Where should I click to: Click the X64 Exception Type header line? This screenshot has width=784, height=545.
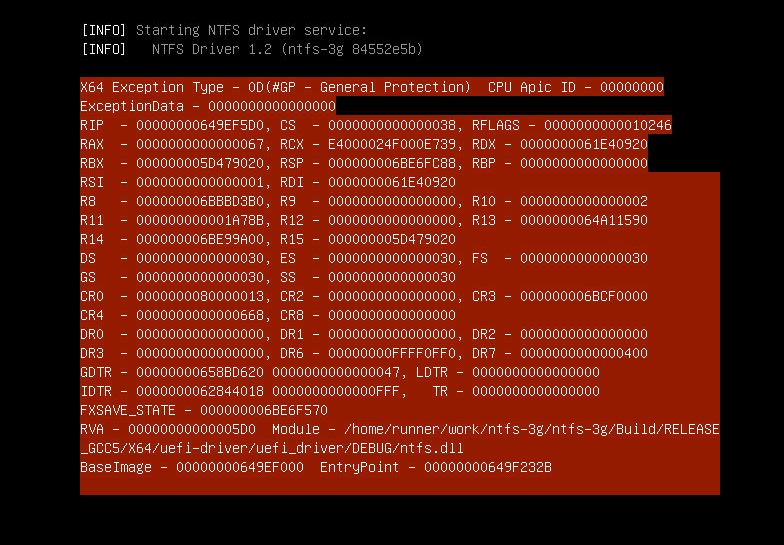pyautogui.click(x=275, y=87)
